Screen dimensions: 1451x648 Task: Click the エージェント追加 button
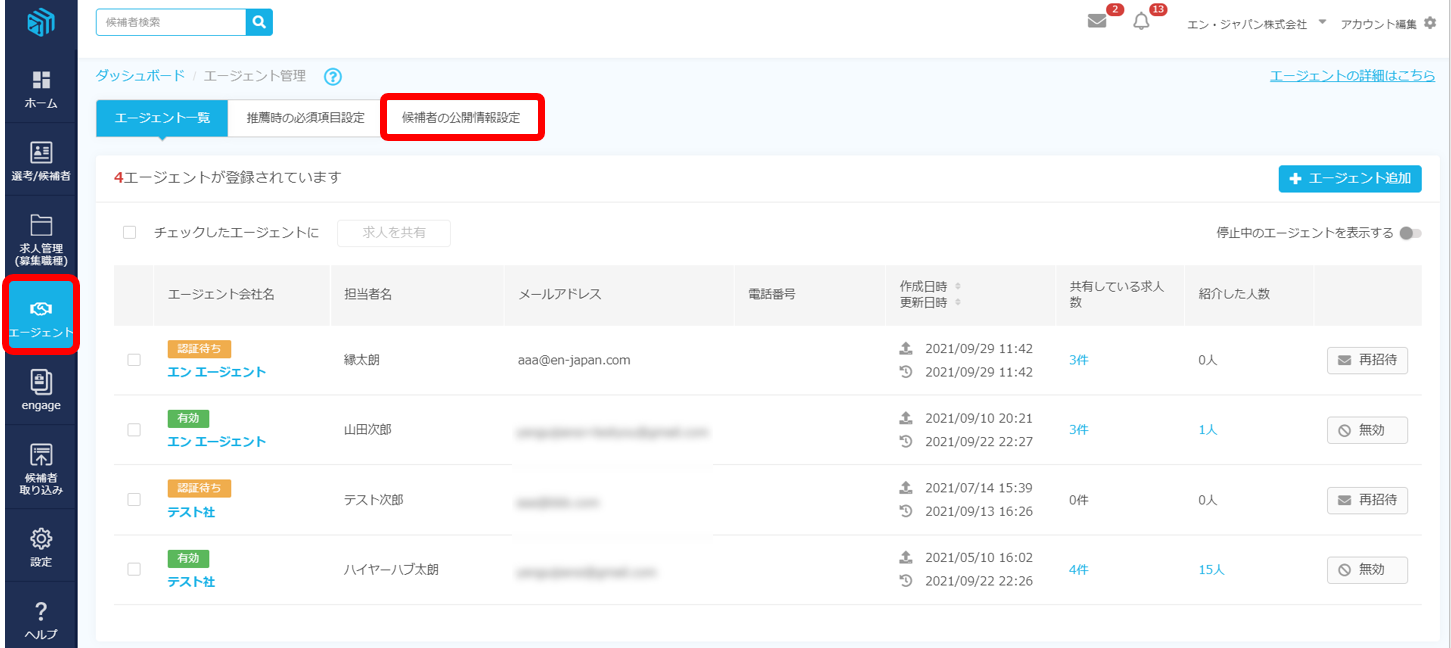tap(1349, 179)
